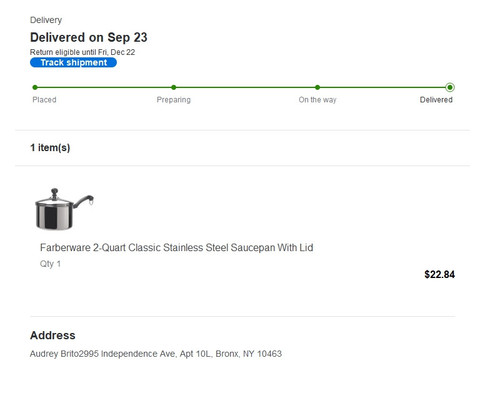The image size is (500, 401).
Task: Click the Delivered status label
Action: click(x=436, y=100)
